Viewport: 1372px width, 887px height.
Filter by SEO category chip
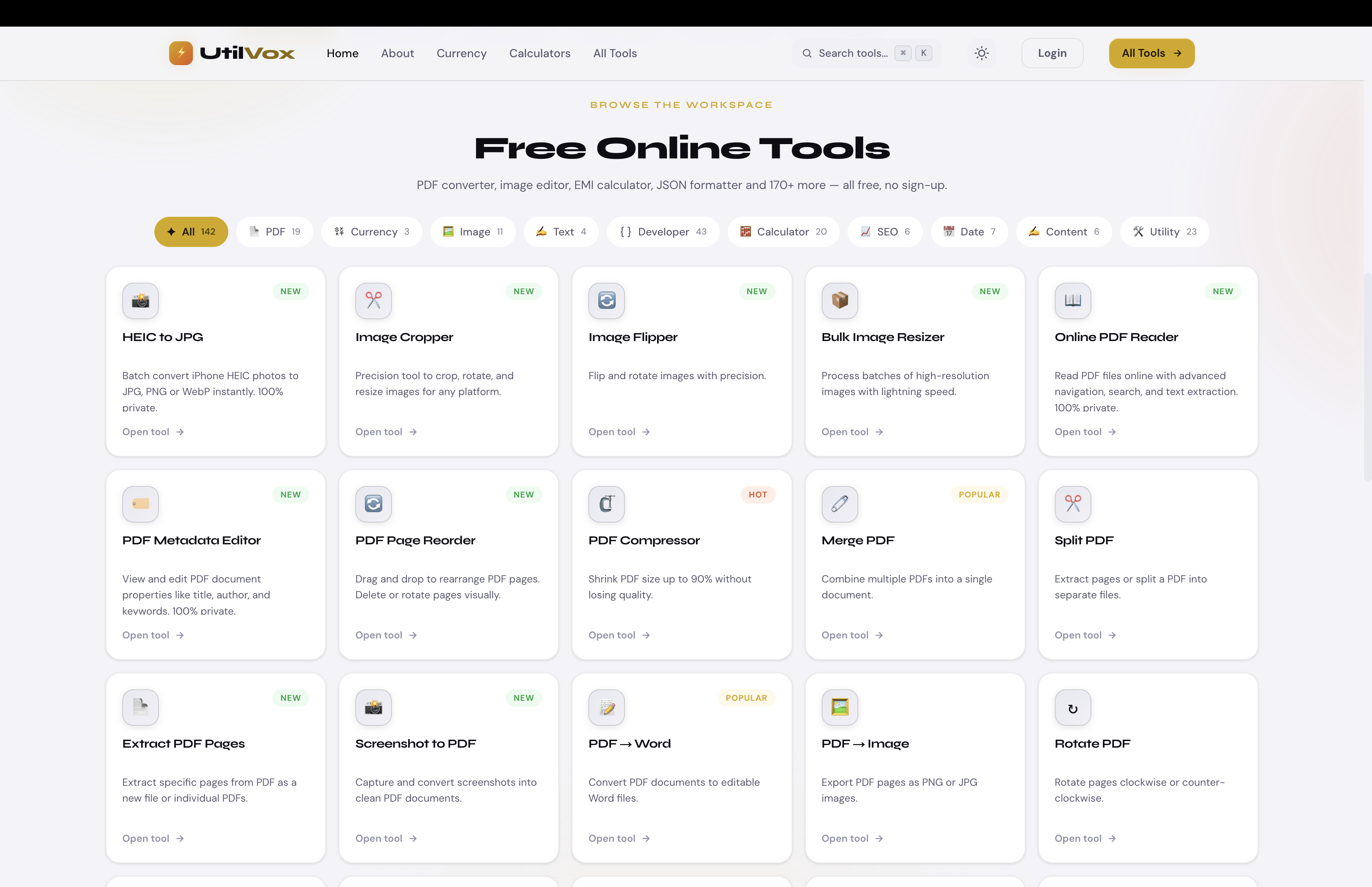point(885,231)
